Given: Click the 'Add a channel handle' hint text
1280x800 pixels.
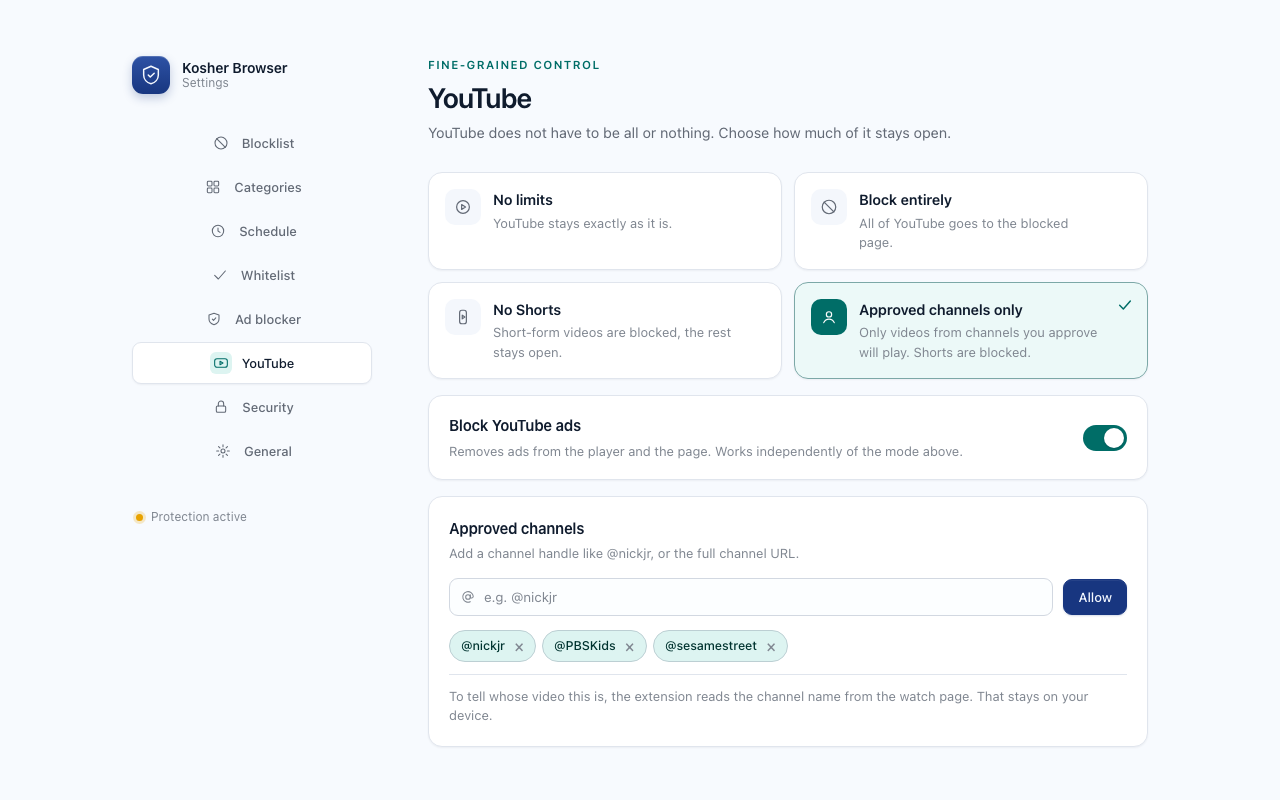Looking at the screenshot, I should pos(624,553).
